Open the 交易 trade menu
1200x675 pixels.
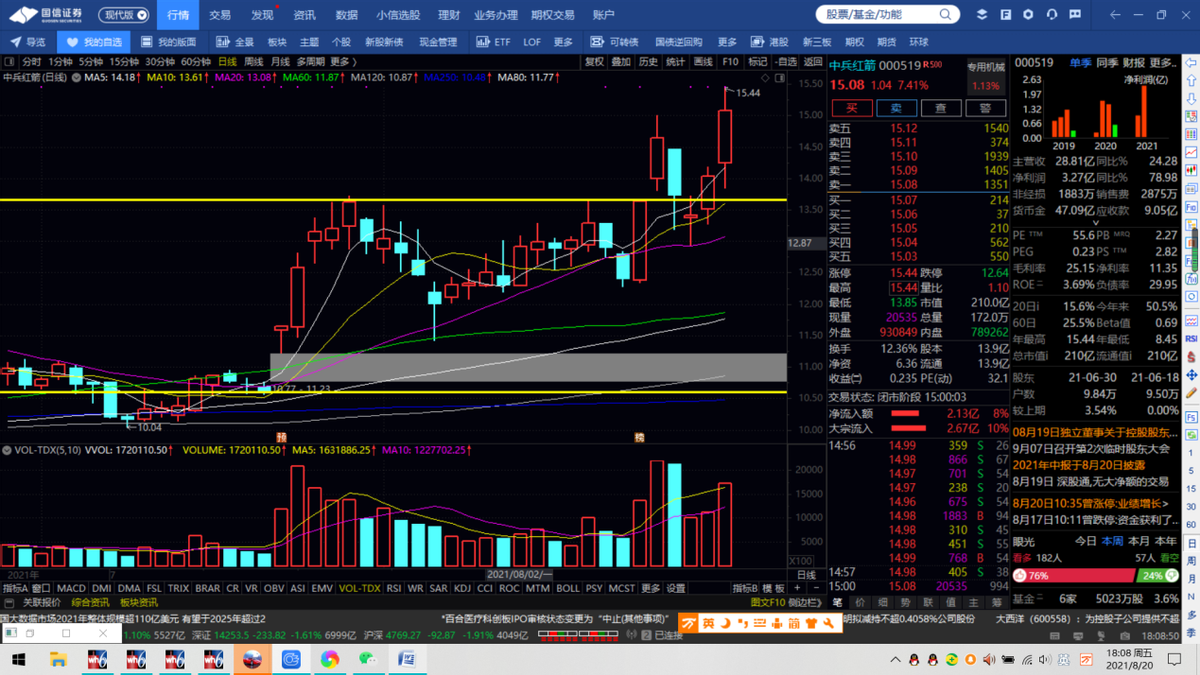click(x=220, y=15)
